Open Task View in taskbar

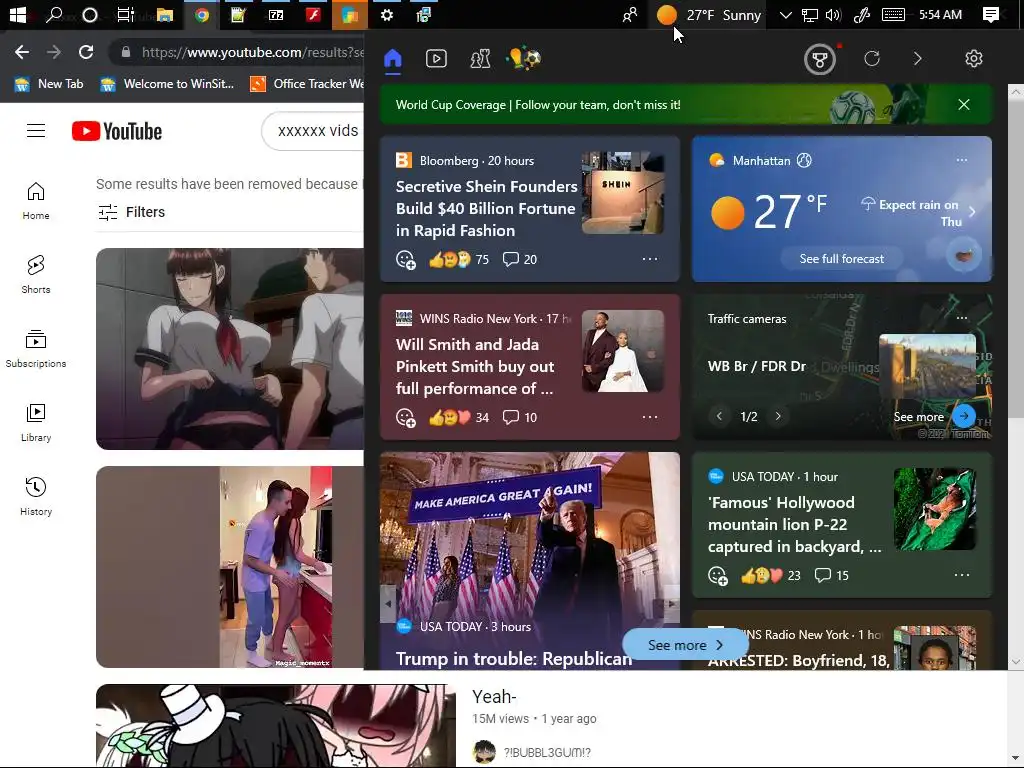[x=125, y=14]
